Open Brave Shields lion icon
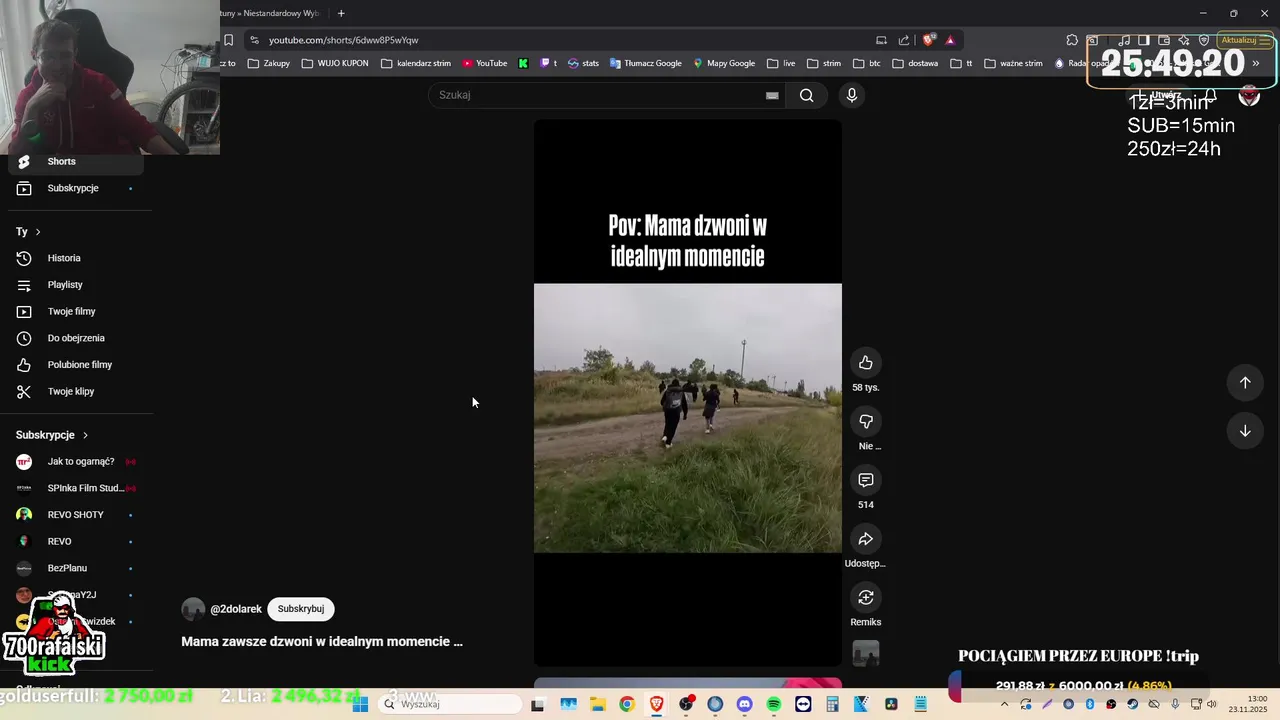1280x720 pixels. [x=929, y=40]
